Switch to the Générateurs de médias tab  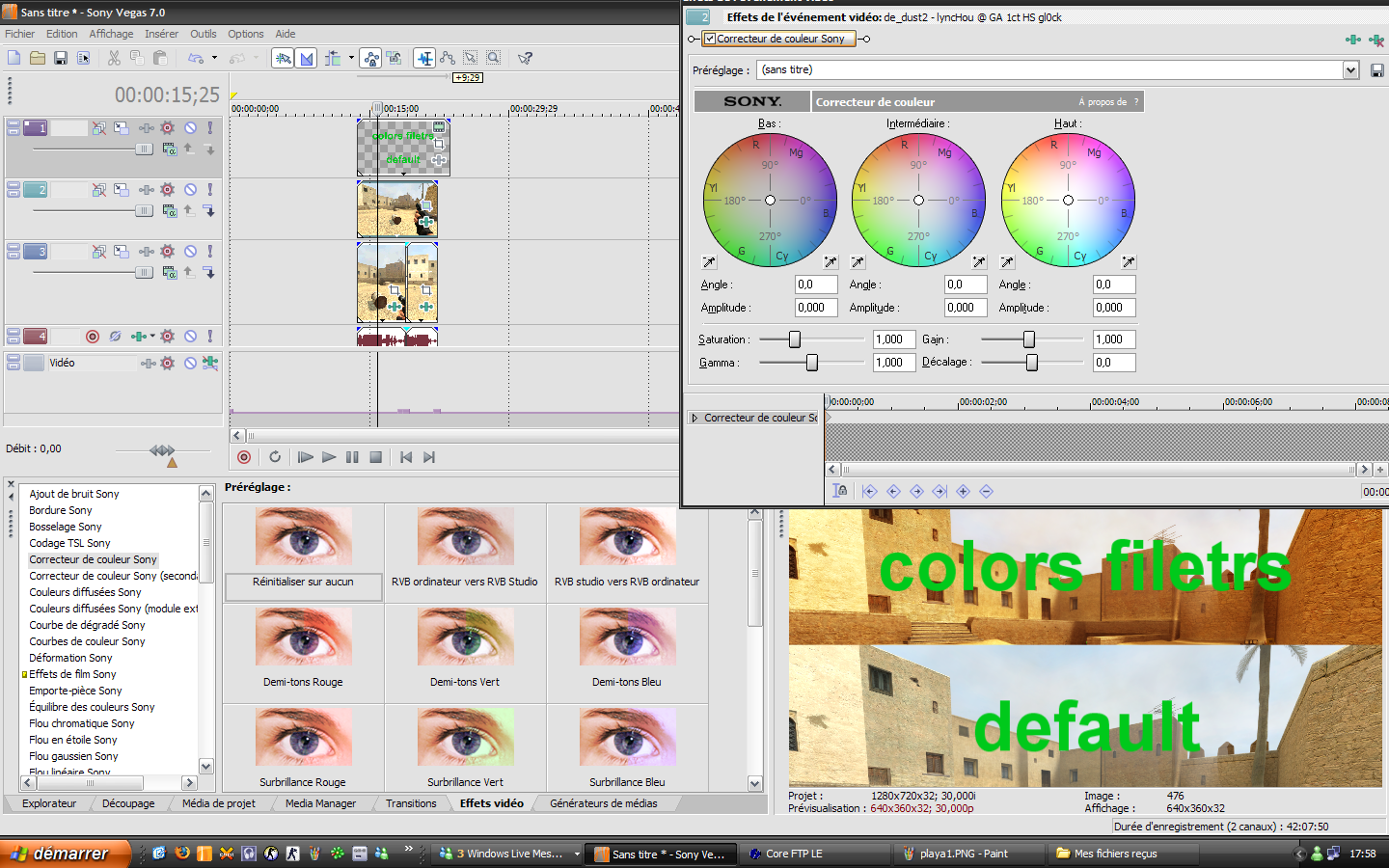604,803
